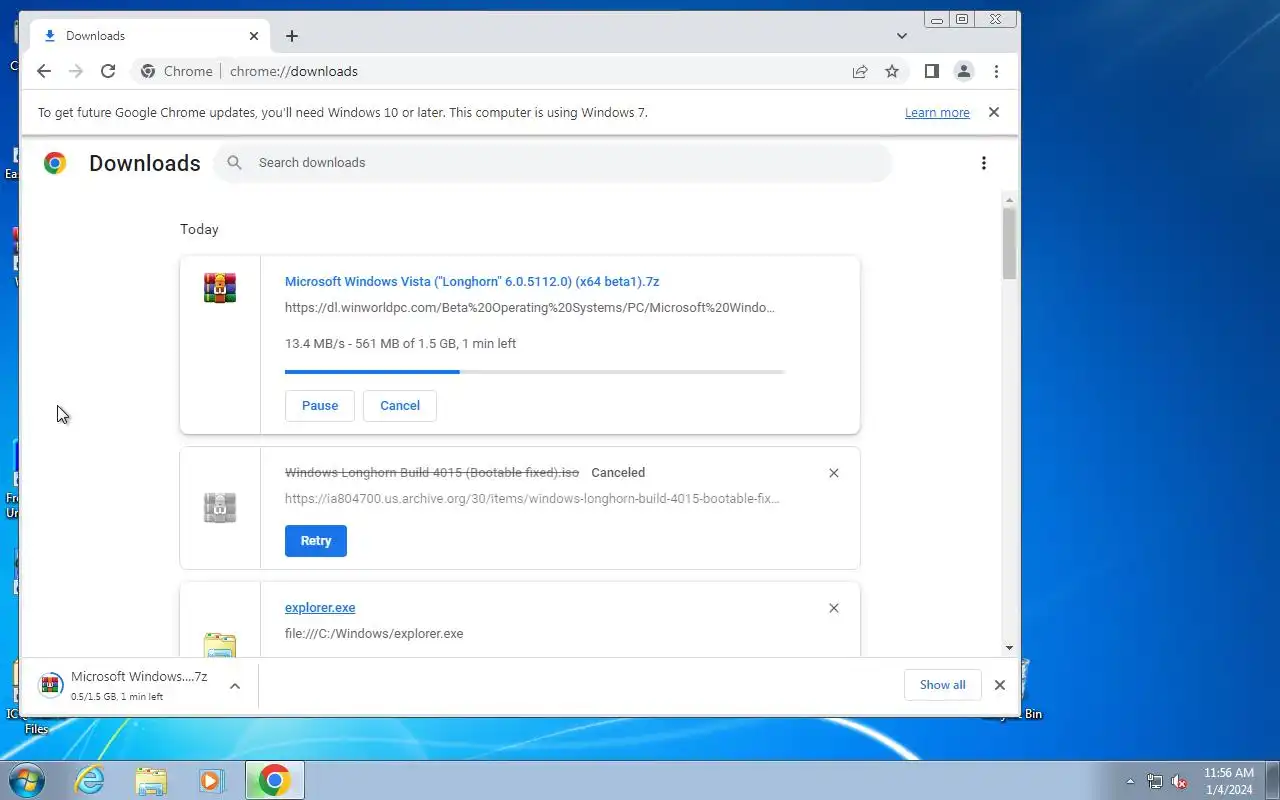This screenshot has width=1280, height=800.
Task: Click Show all downloads button
Action: (x=943, y=685)
